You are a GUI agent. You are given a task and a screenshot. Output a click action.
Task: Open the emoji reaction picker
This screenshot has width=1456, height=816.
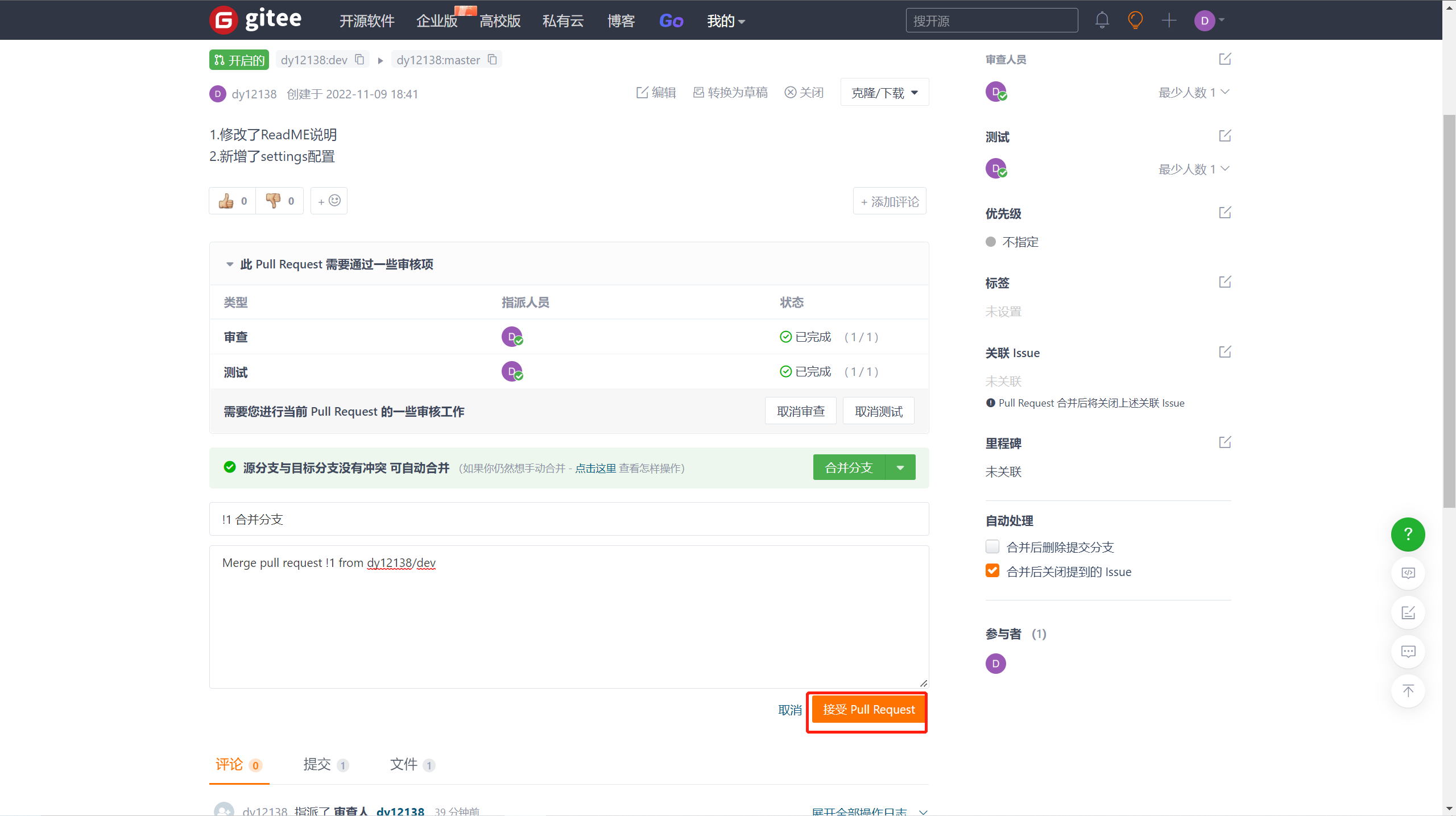point(329,201)
